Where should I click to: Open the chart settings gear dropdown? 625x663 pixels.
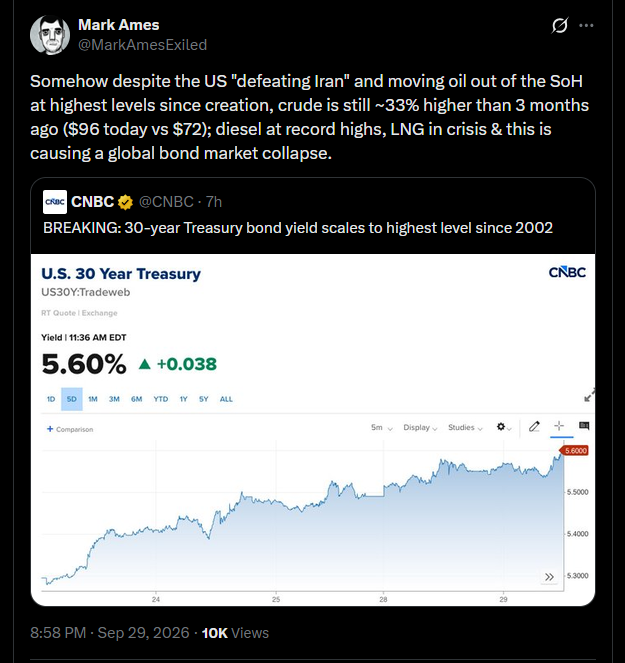click(x=504, y=427)
